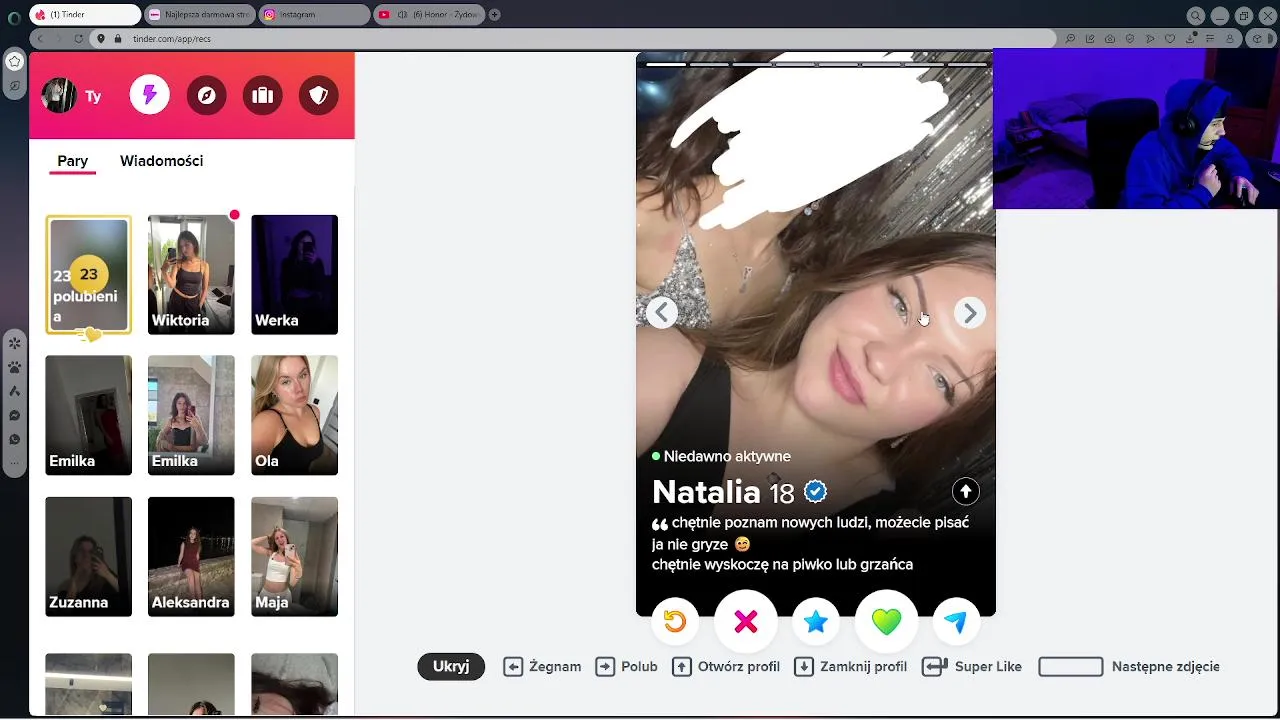Image resolution: width=1280 pixels, height=720 pixels.
Task: Click the blue paper plane send button
Action: tap(956, 622)
